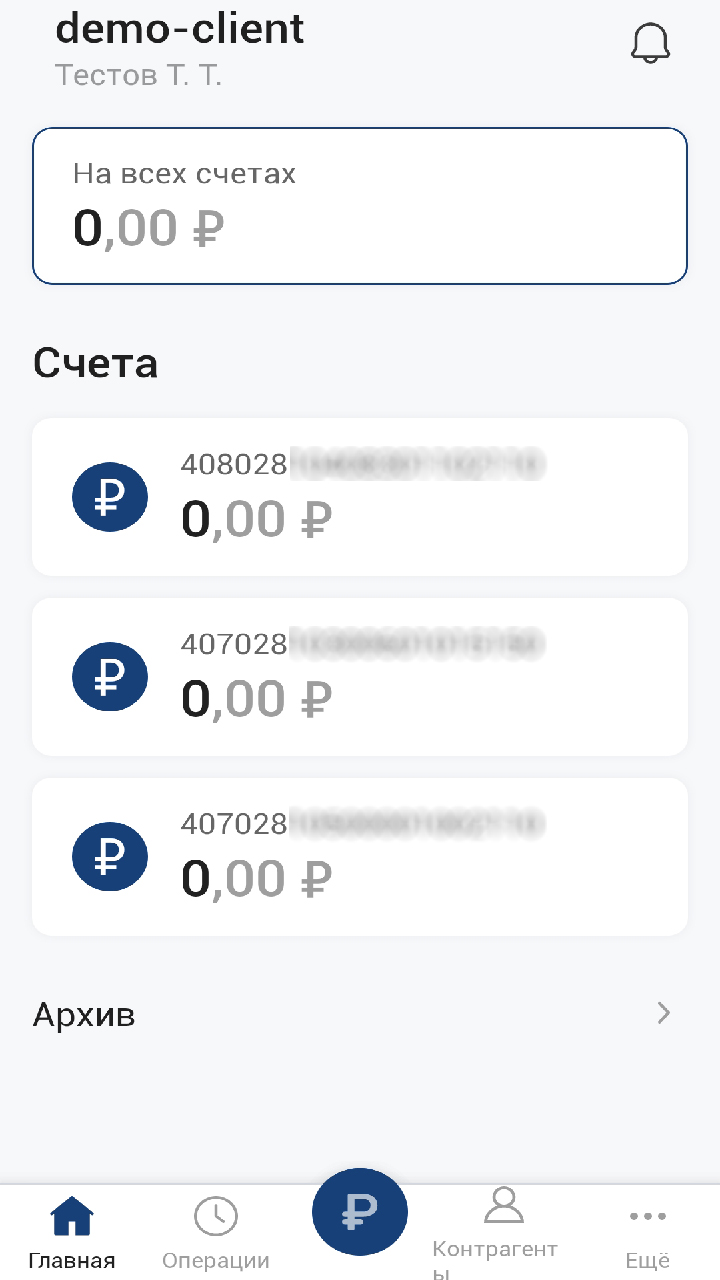Tap the Счета section heading
Viewport: 720px width, 1280px height.
click(x=96, y=363)
